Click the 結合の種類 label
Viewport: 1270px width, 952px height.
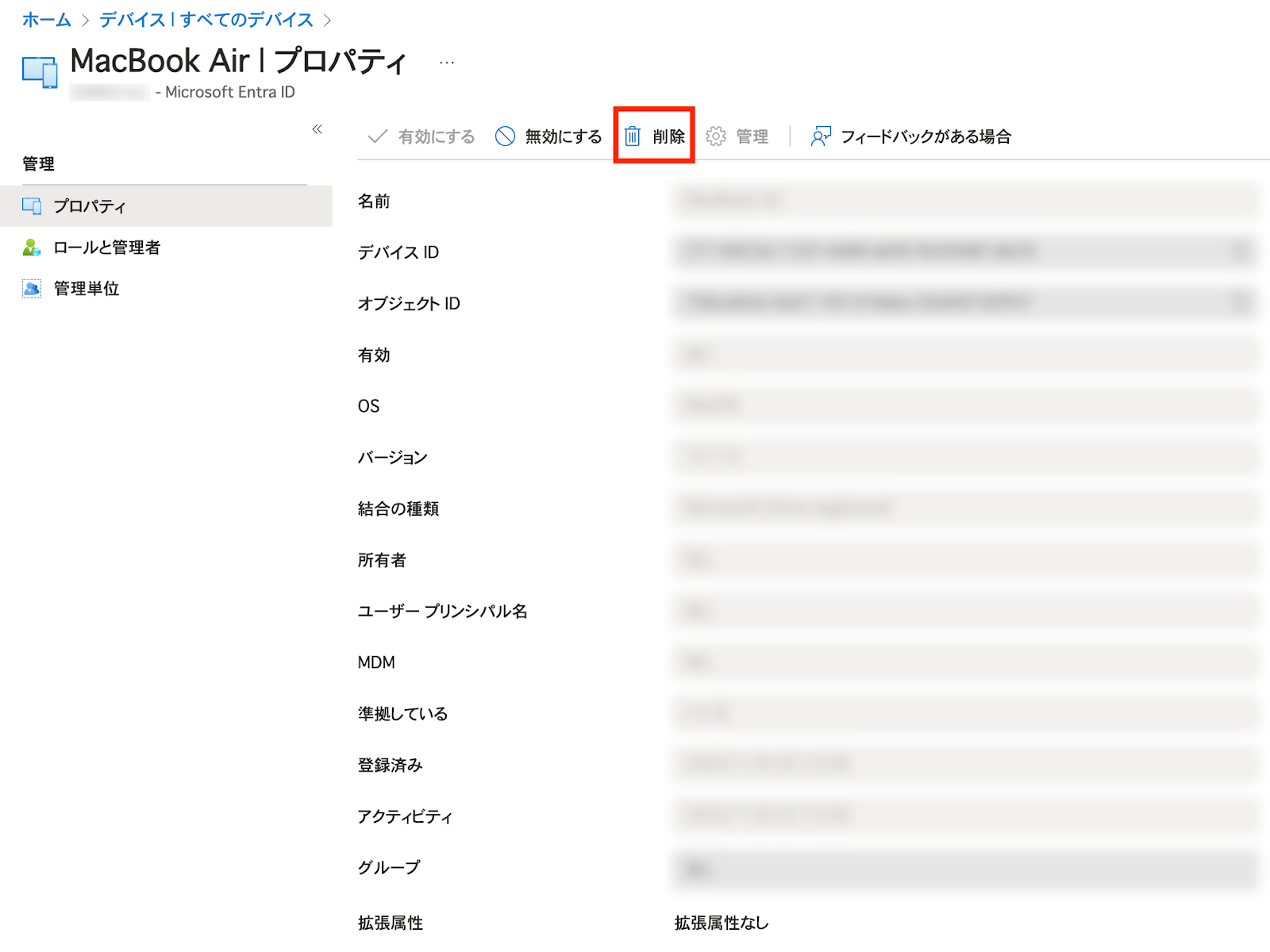pos(398,509)
